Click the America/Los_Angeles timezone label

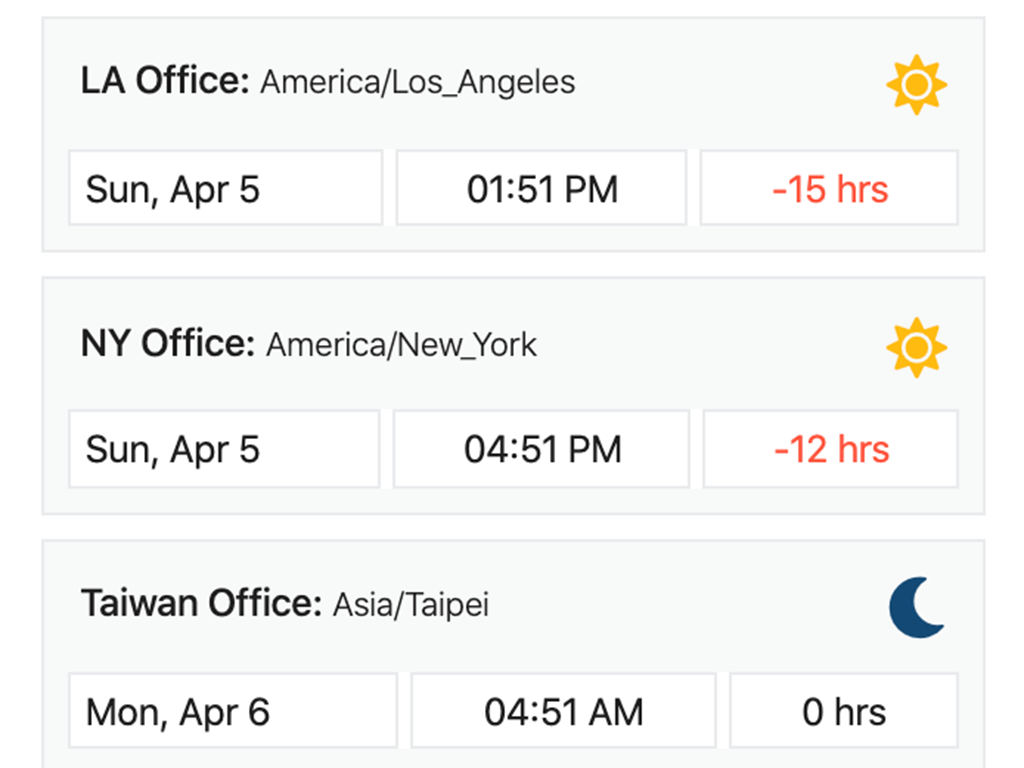(x=417, y=82)
